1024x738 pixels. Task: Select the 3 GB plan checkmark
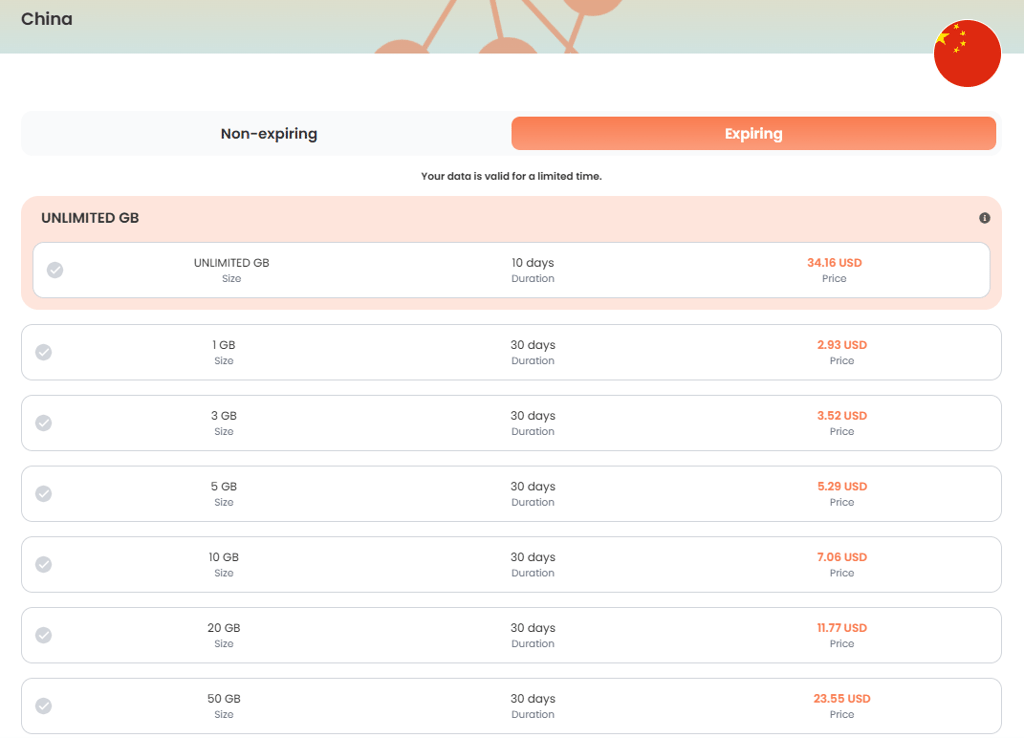(44, 423)
